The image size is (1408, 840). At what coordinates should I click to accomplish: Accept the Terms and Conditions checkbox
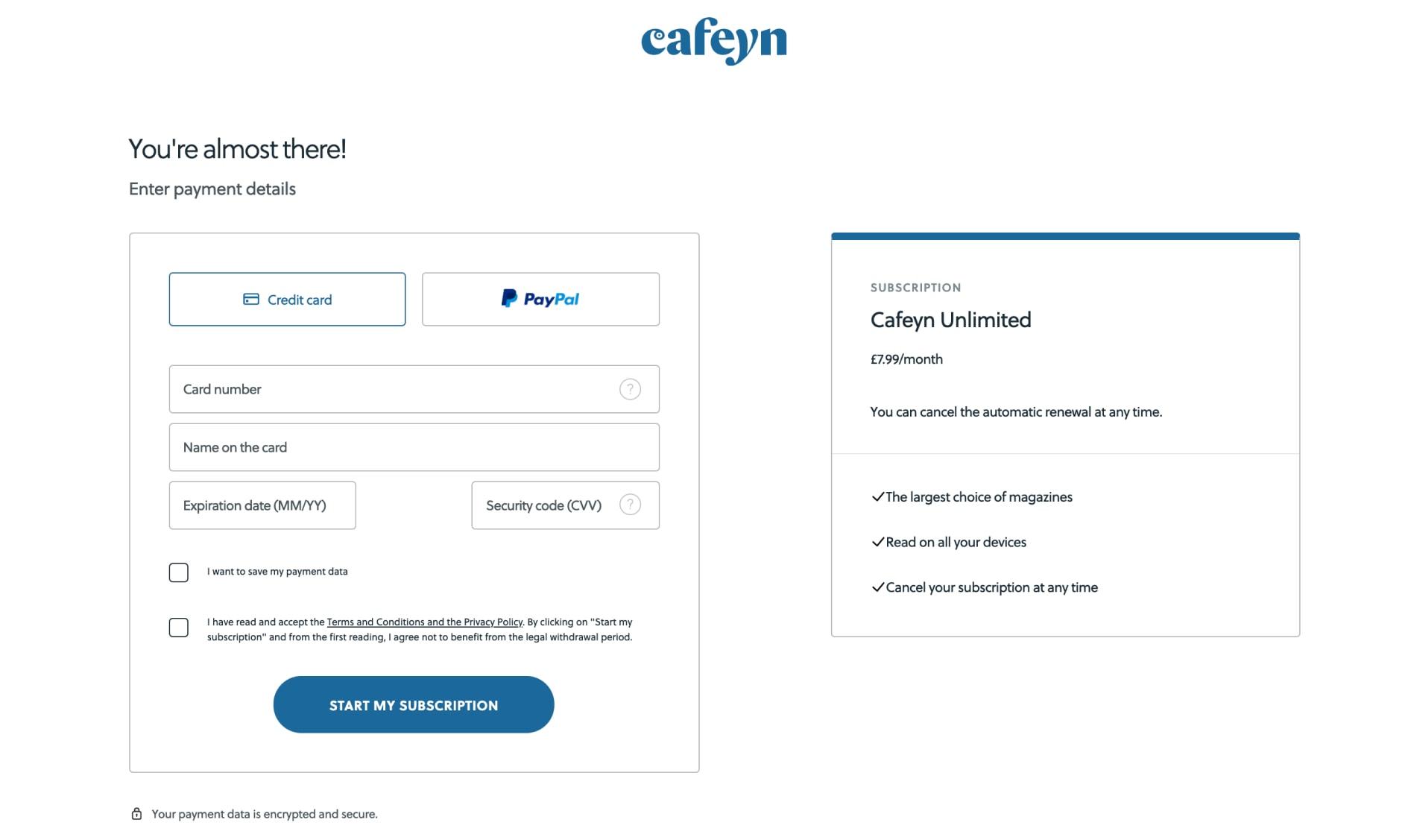click(x=178, y=628)
